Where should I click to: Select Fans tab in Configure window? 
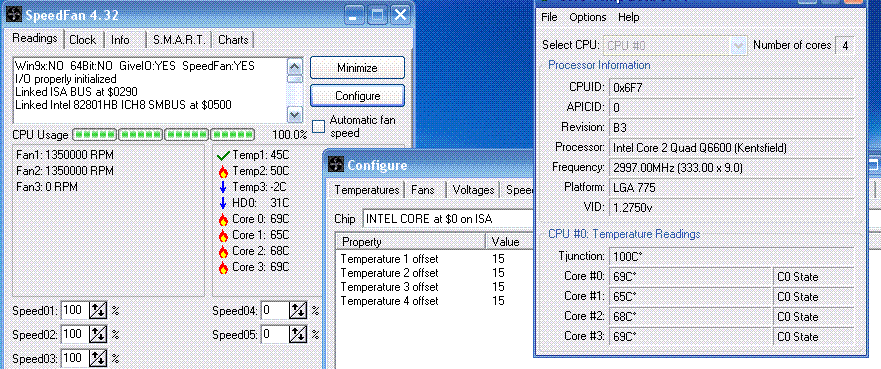[423, 190]
